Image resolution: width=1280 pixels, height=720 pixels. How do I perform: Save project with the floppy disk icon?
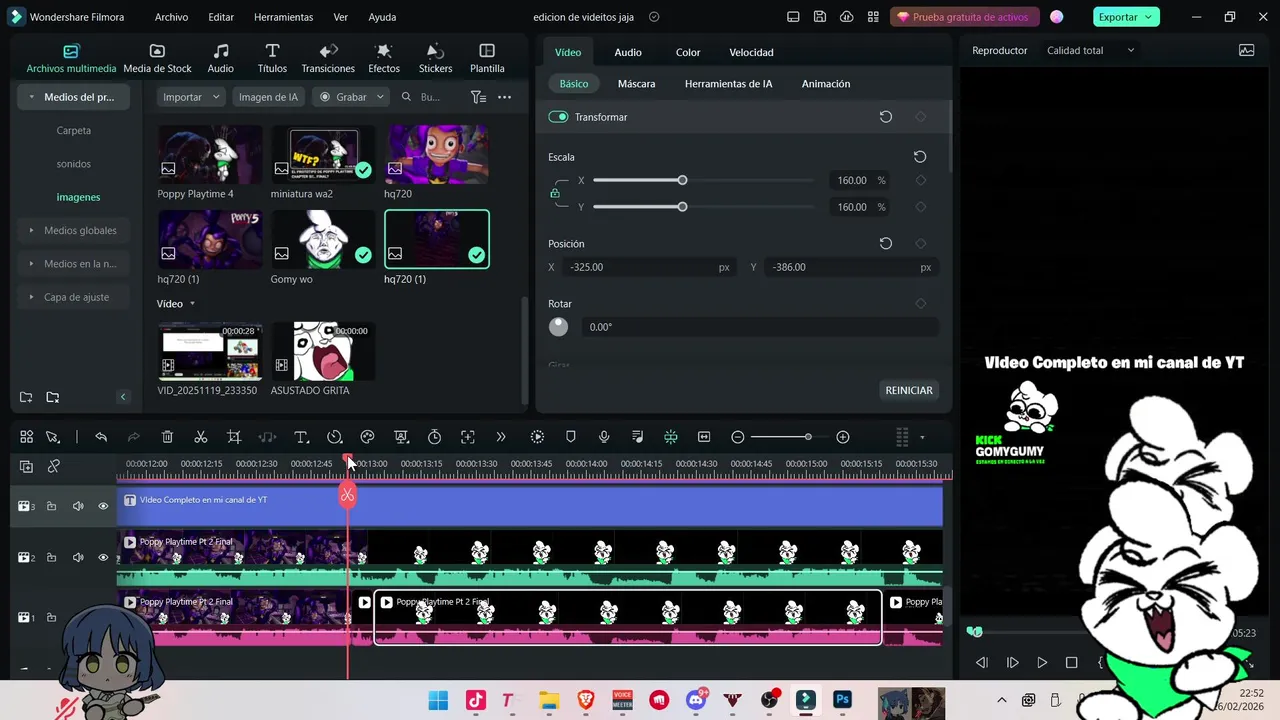pos(820,17)
